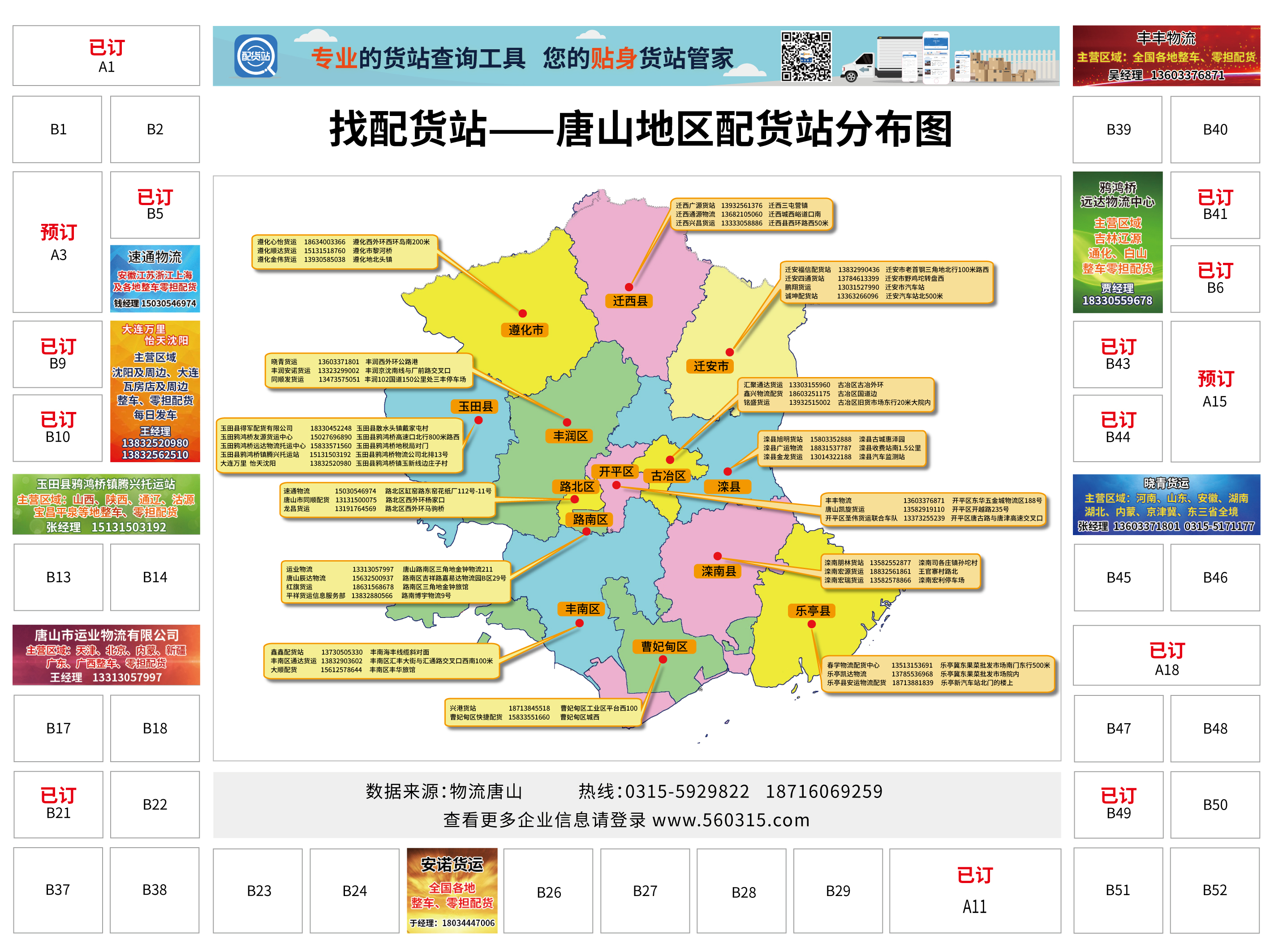Select the 开平区 map label

point(616,472)
